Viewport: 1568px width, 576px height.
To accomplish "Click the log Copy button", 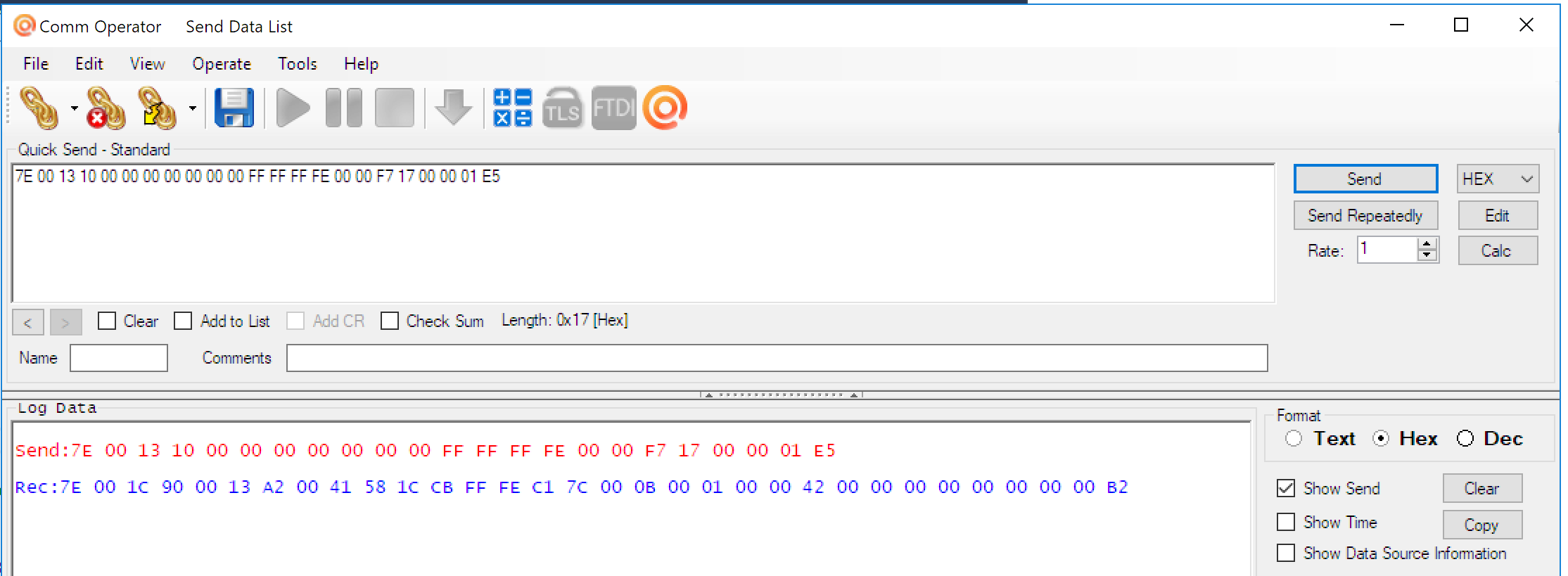I will 1482,525.
